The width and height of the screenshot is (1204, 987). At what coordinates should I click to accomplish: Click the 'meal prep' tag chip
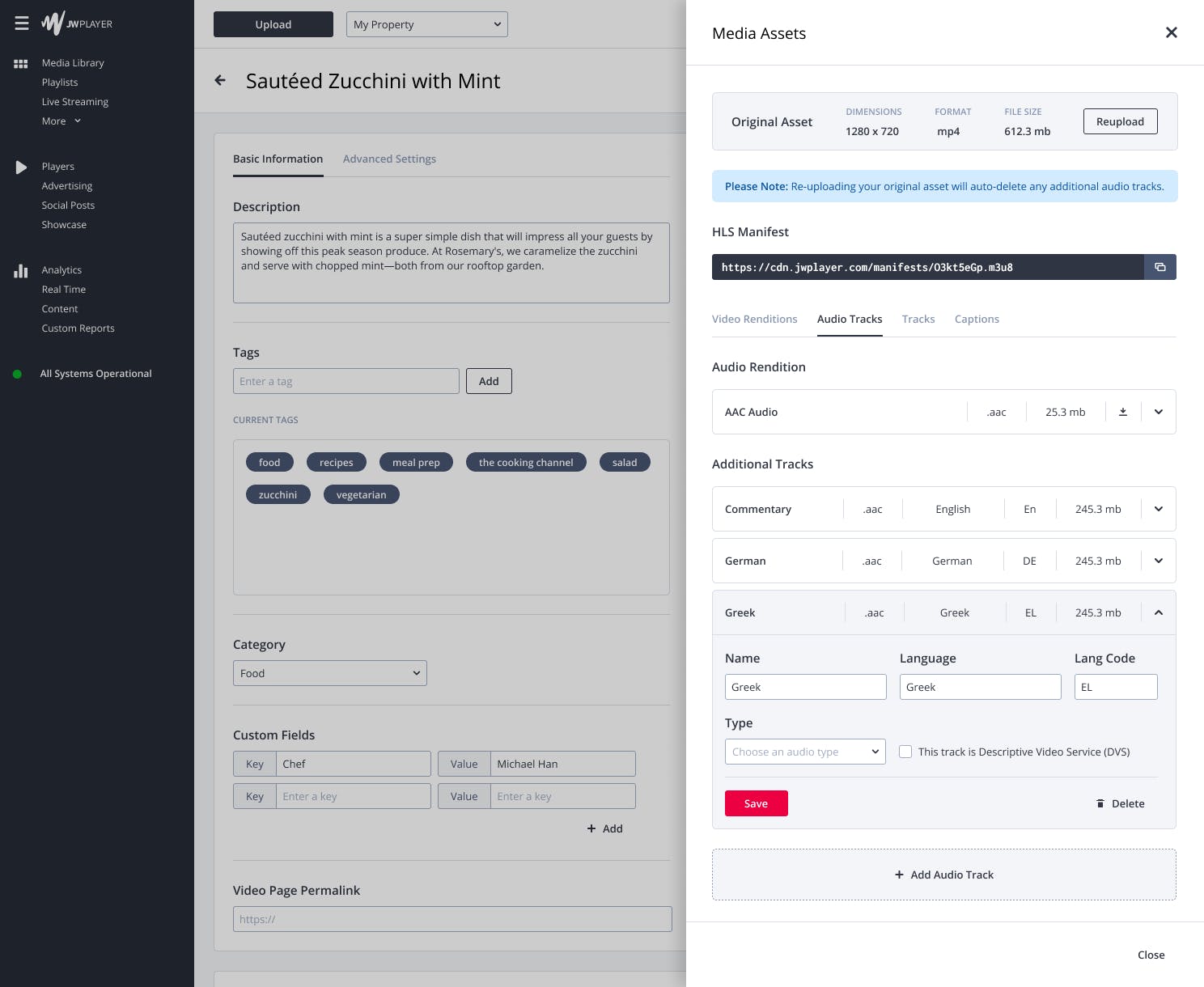point(416,462)
